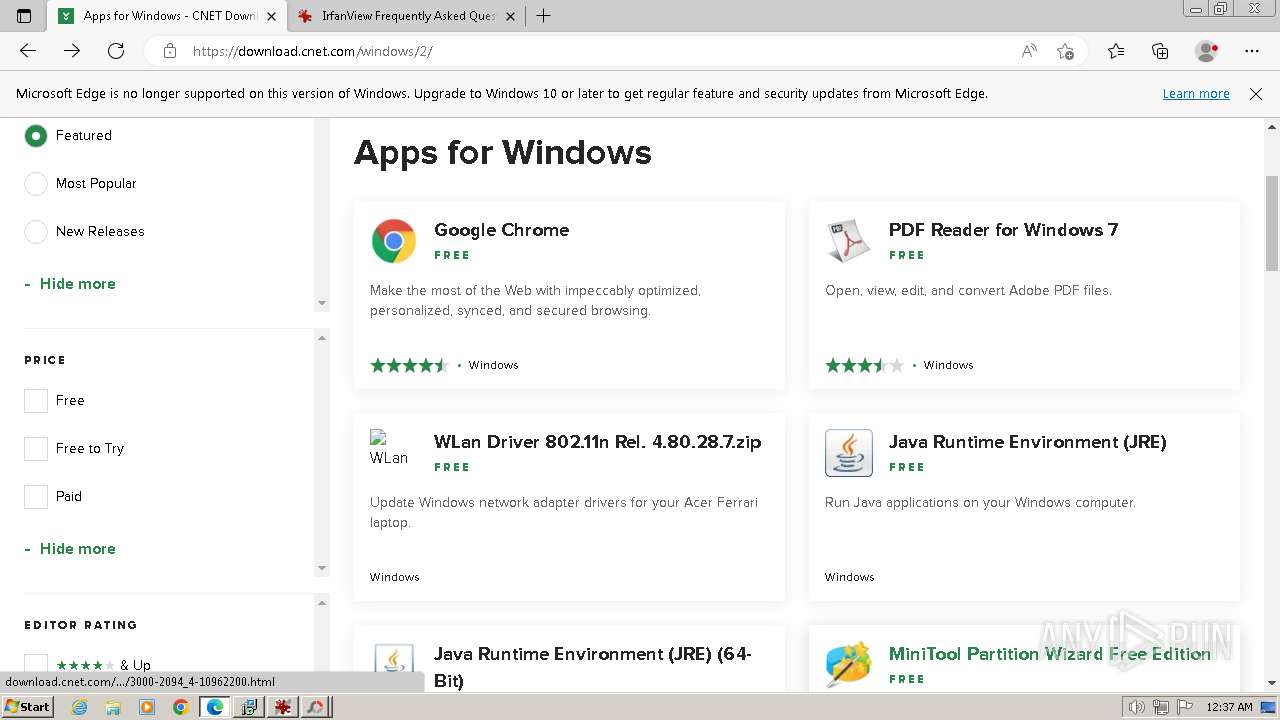Check the Paid price filter
This screenshot has height=720, width=1280.
point(36,496)
